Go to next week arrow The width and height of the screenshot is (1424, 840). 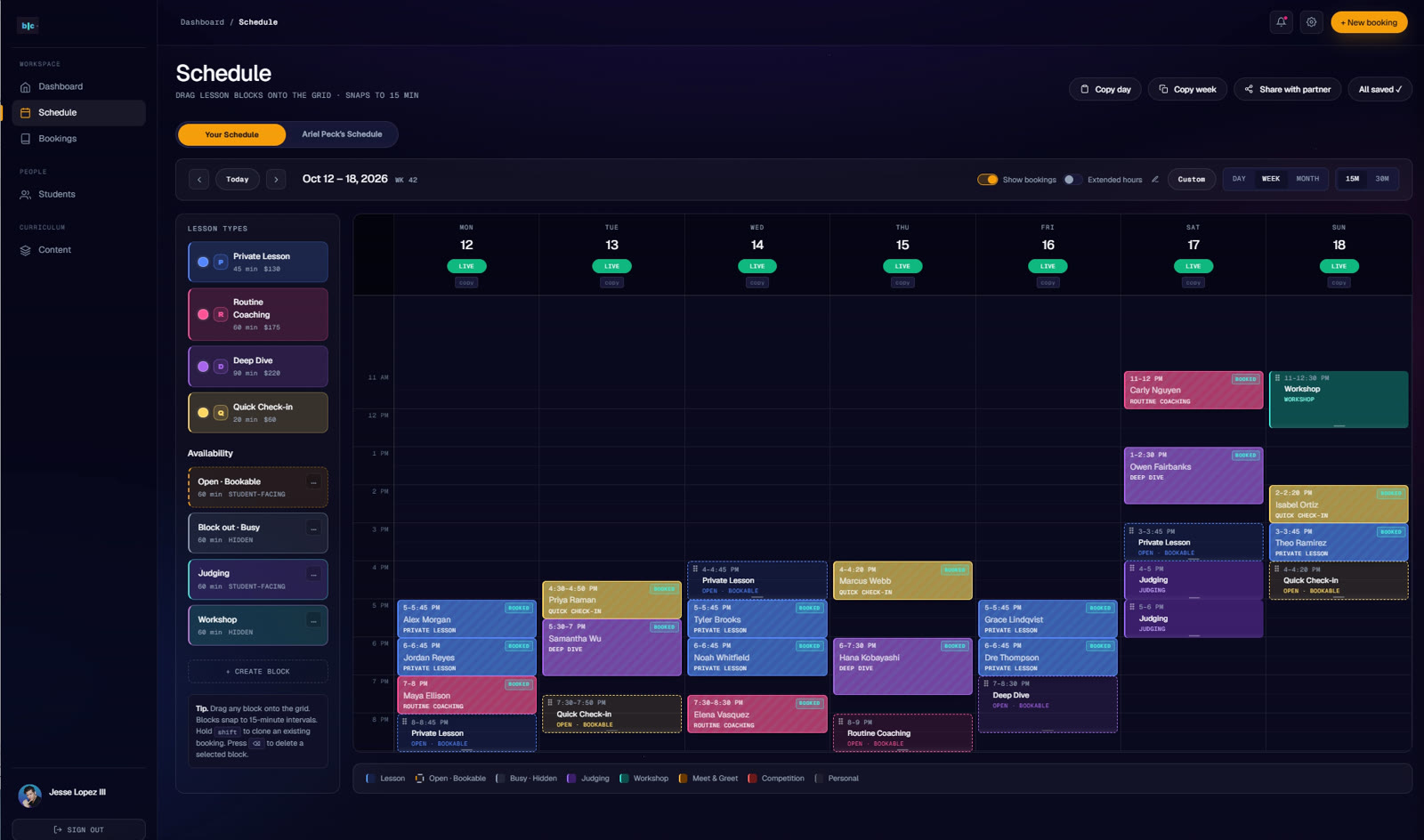(276, 180)
